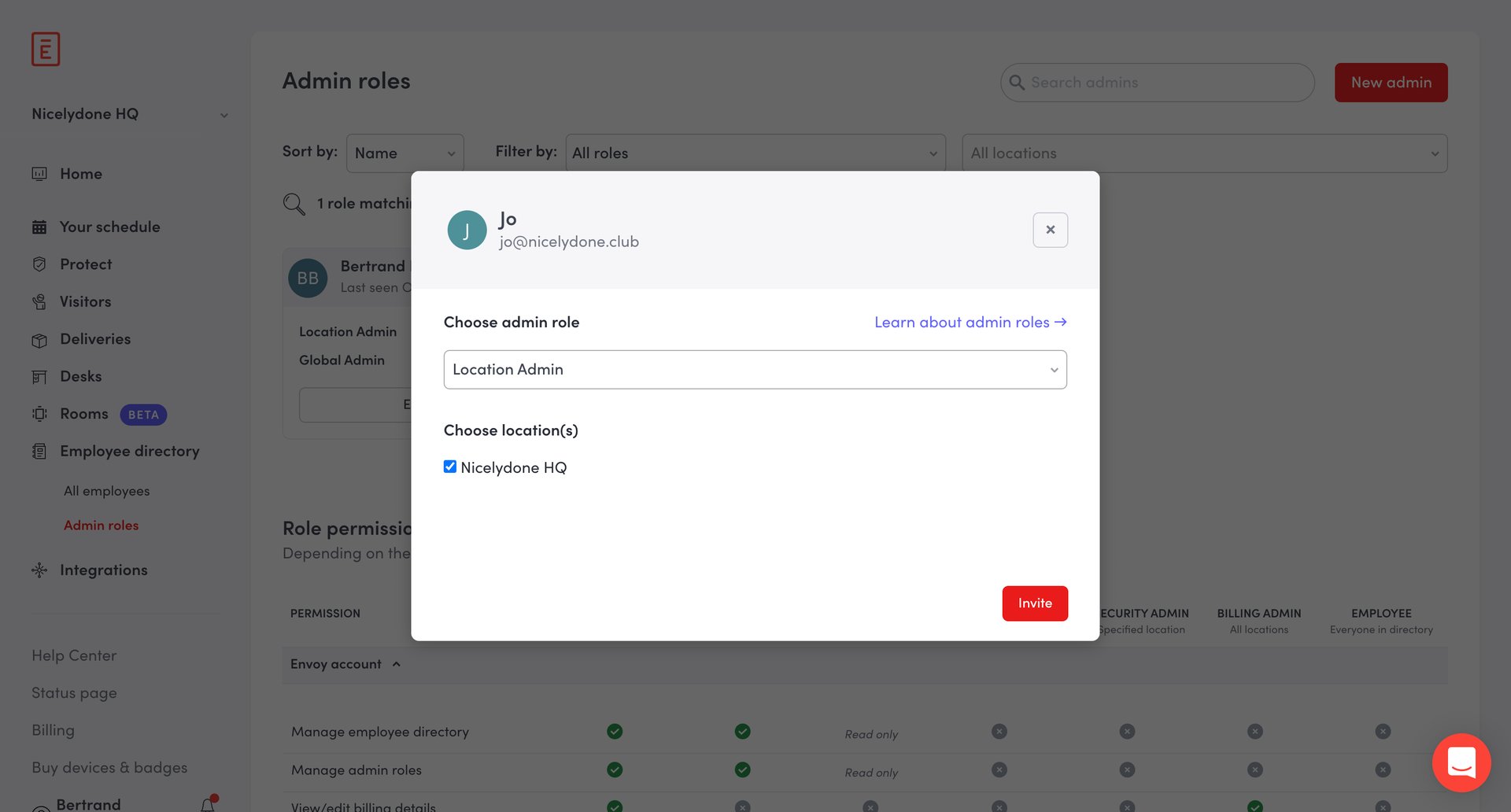Open Rooms via its sidebar icon
This screenshot has height=812, width=1511.
click(39, 413)
